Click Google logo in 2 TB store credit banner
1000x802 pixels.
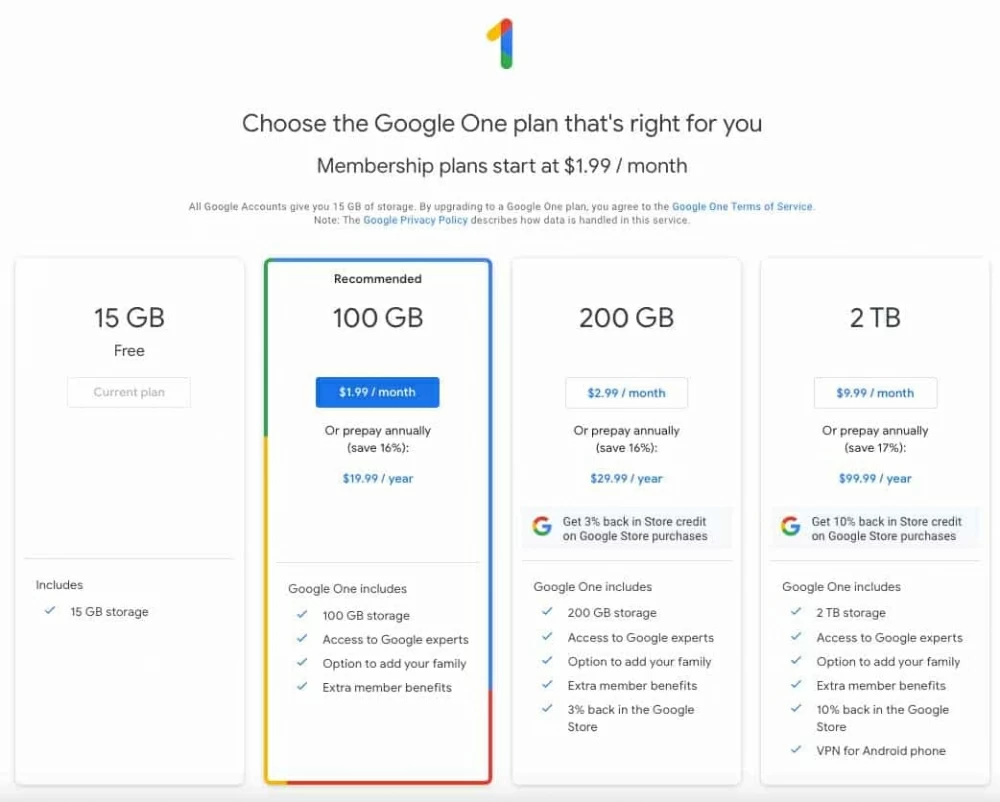click(x=790, y=527)
